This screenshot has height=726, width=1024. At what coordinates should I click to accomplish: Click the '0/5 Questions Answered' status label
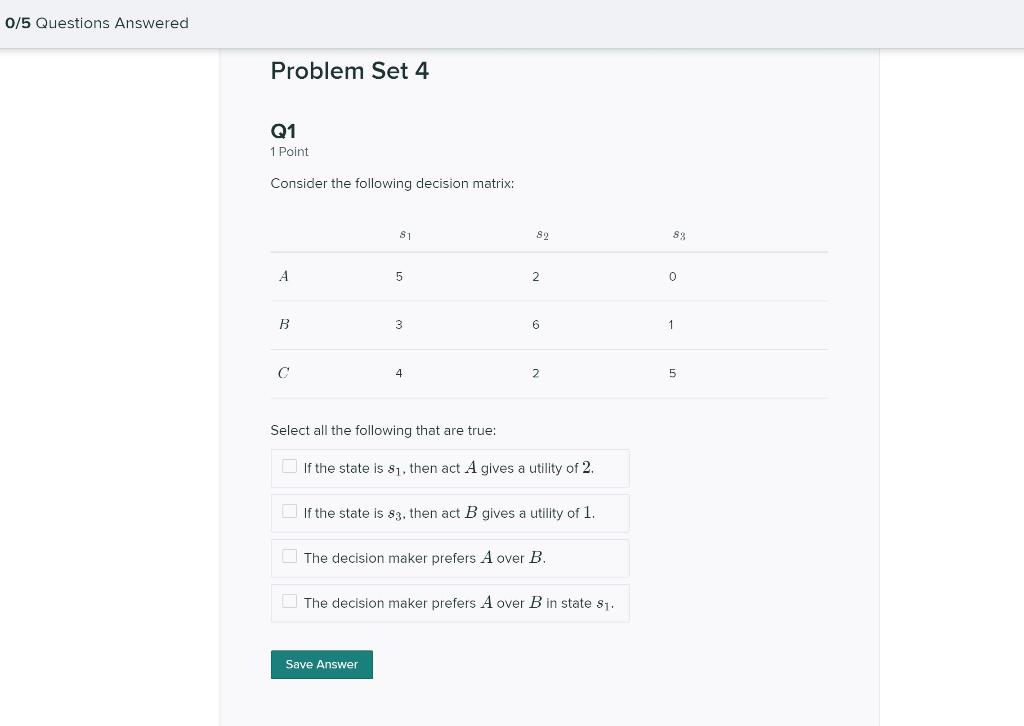97,23
